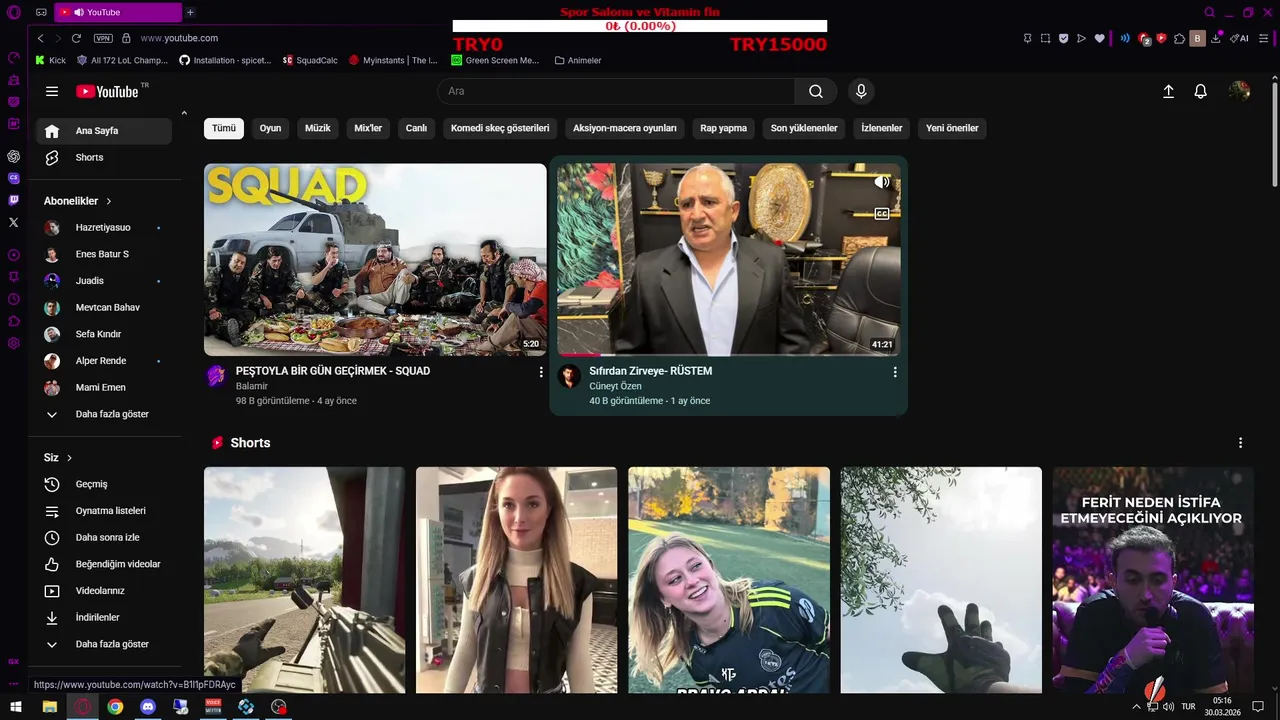
Task: Select the Rap yapma chip
Action: pos(723,128)
